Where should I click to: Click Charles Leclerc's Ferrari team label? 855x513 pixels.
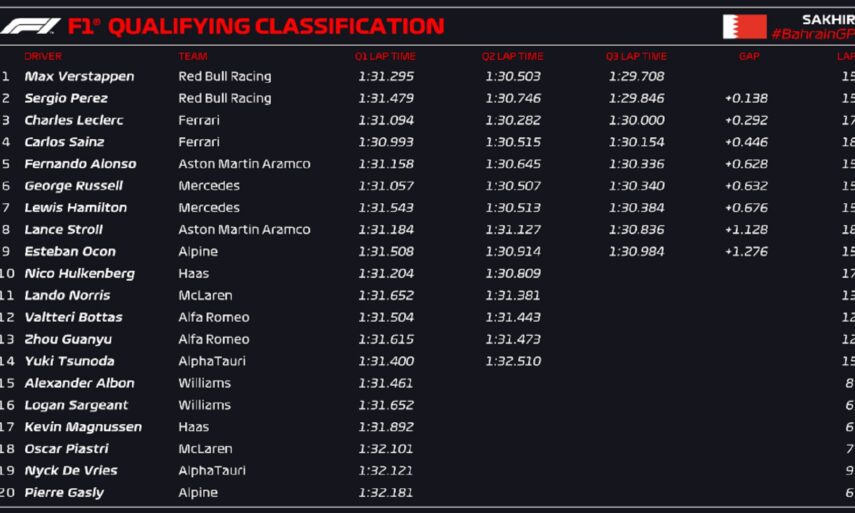point(199,120)
